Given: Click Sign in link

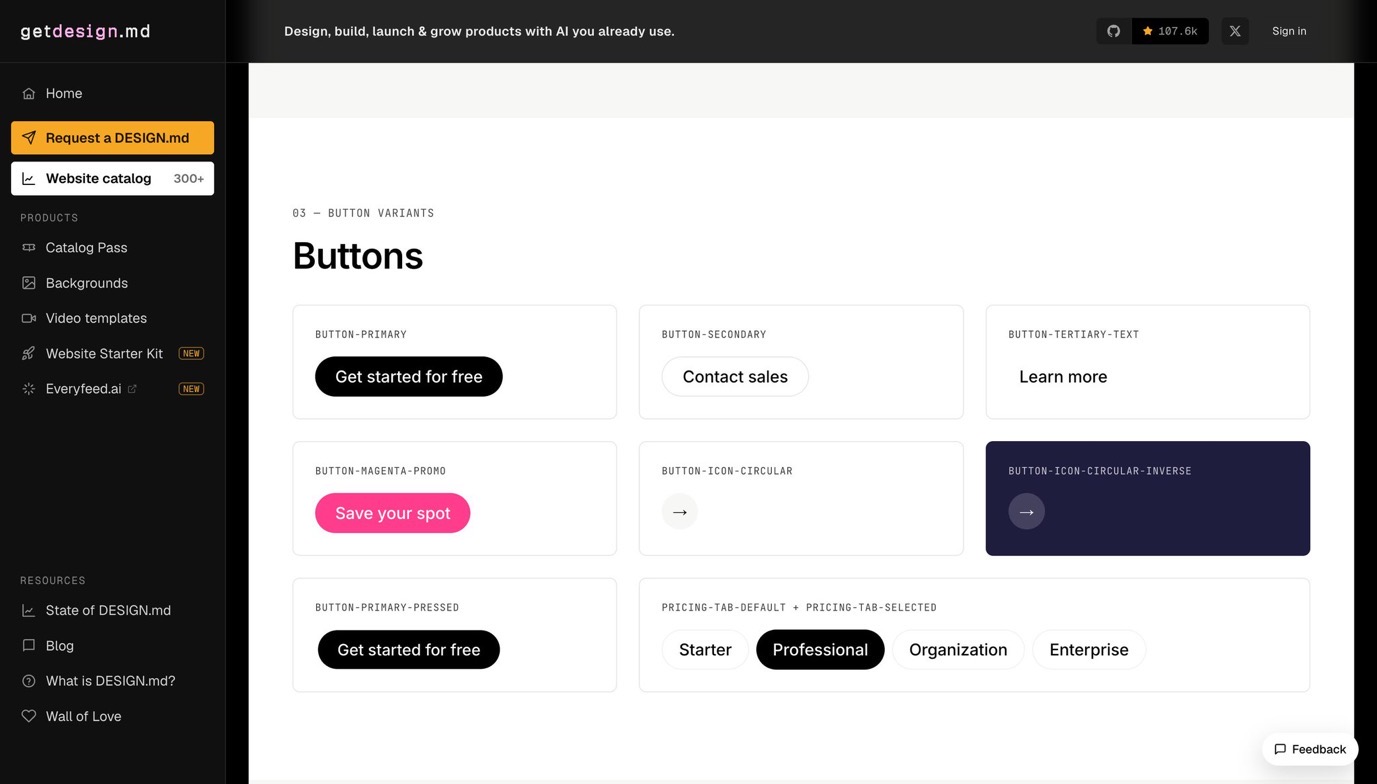Looking at the screenshot, I should pos(1289,31).
